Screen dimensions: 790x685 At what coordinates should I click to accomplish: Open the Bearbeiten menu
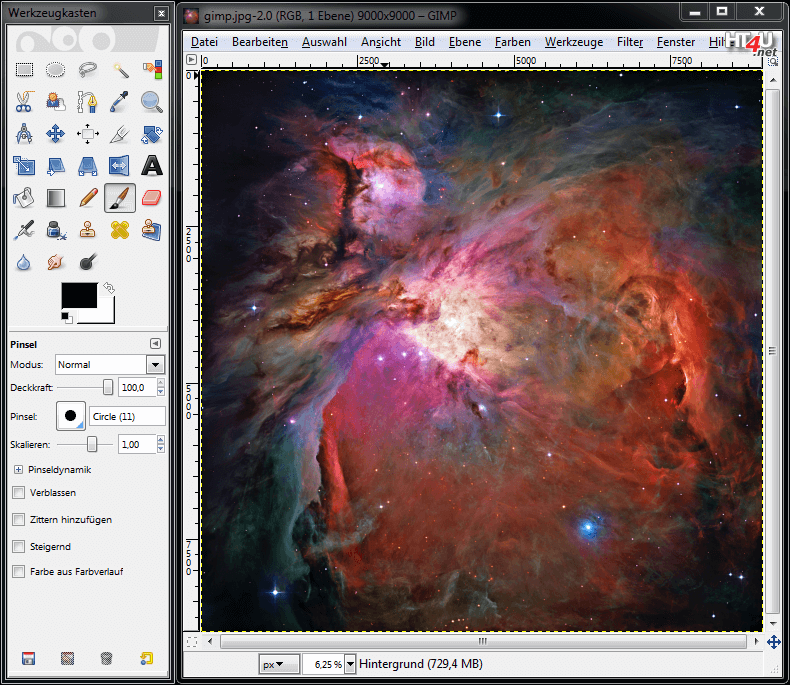coord(260,42)
